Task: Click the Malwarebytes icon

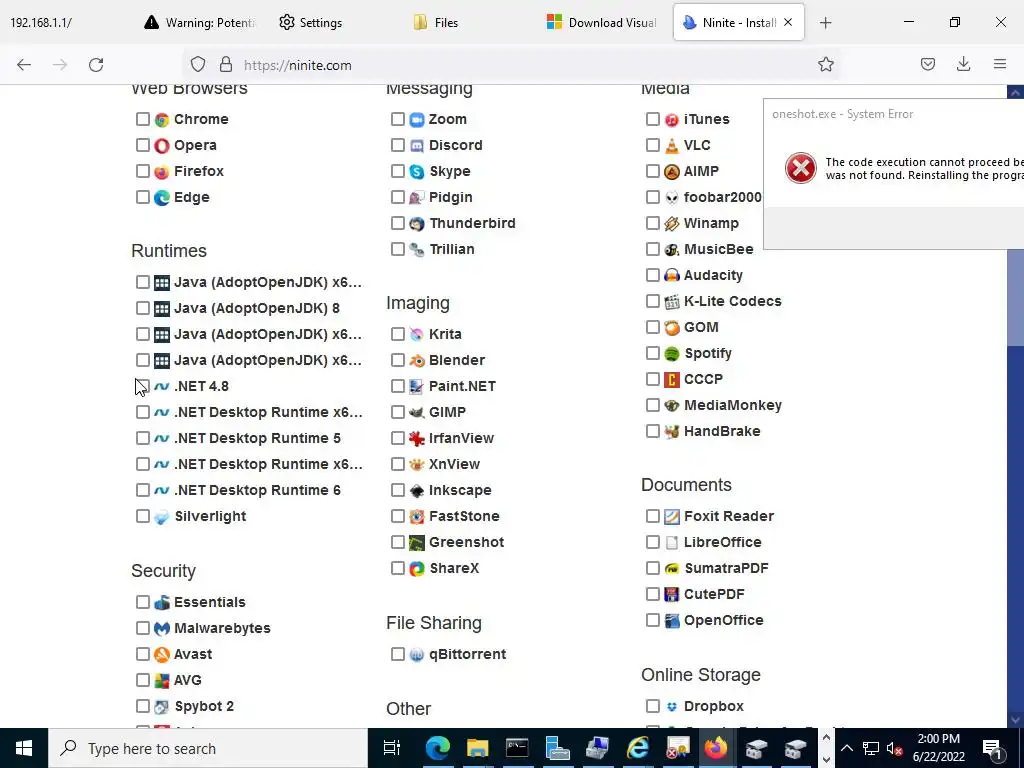Action: (161, 628)
